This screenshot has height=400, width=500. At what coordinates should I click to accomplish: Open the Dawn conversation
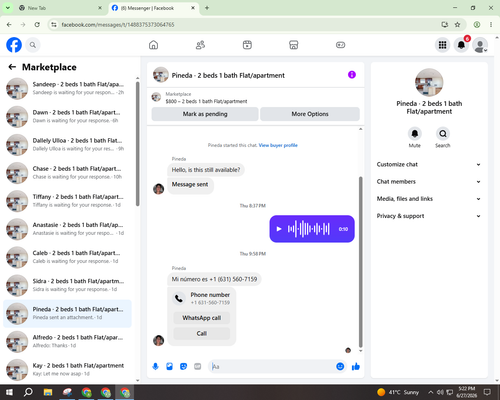pyautogui.click(x=67, y=116)
